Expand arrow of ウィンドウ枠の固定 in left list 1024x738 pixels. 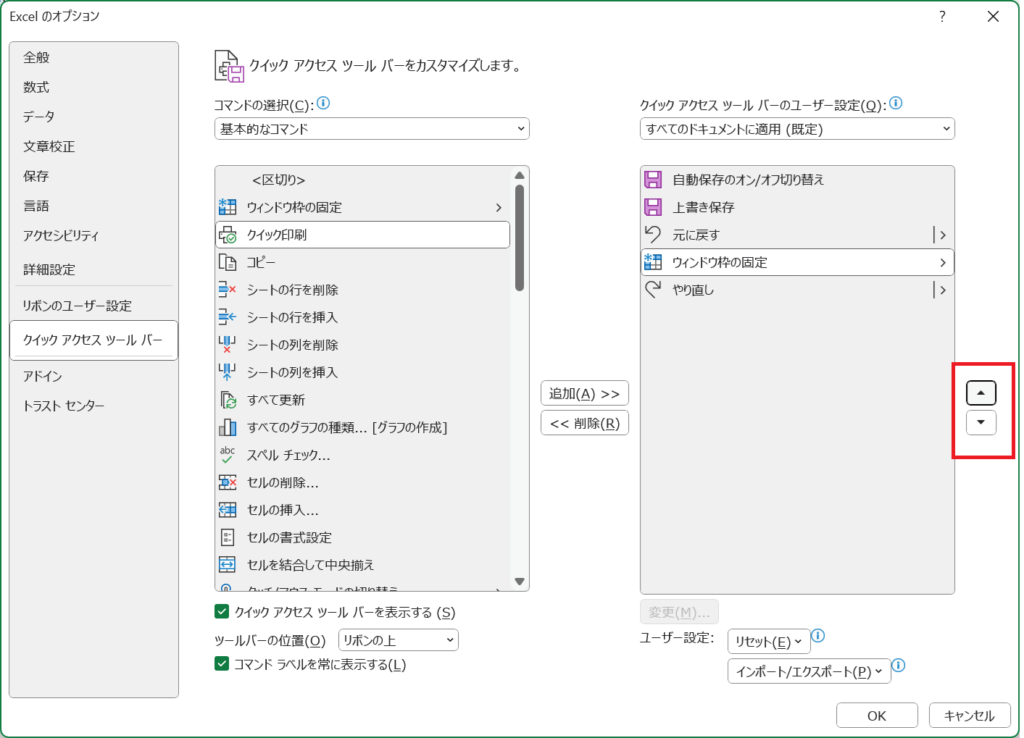click(498, 208)
